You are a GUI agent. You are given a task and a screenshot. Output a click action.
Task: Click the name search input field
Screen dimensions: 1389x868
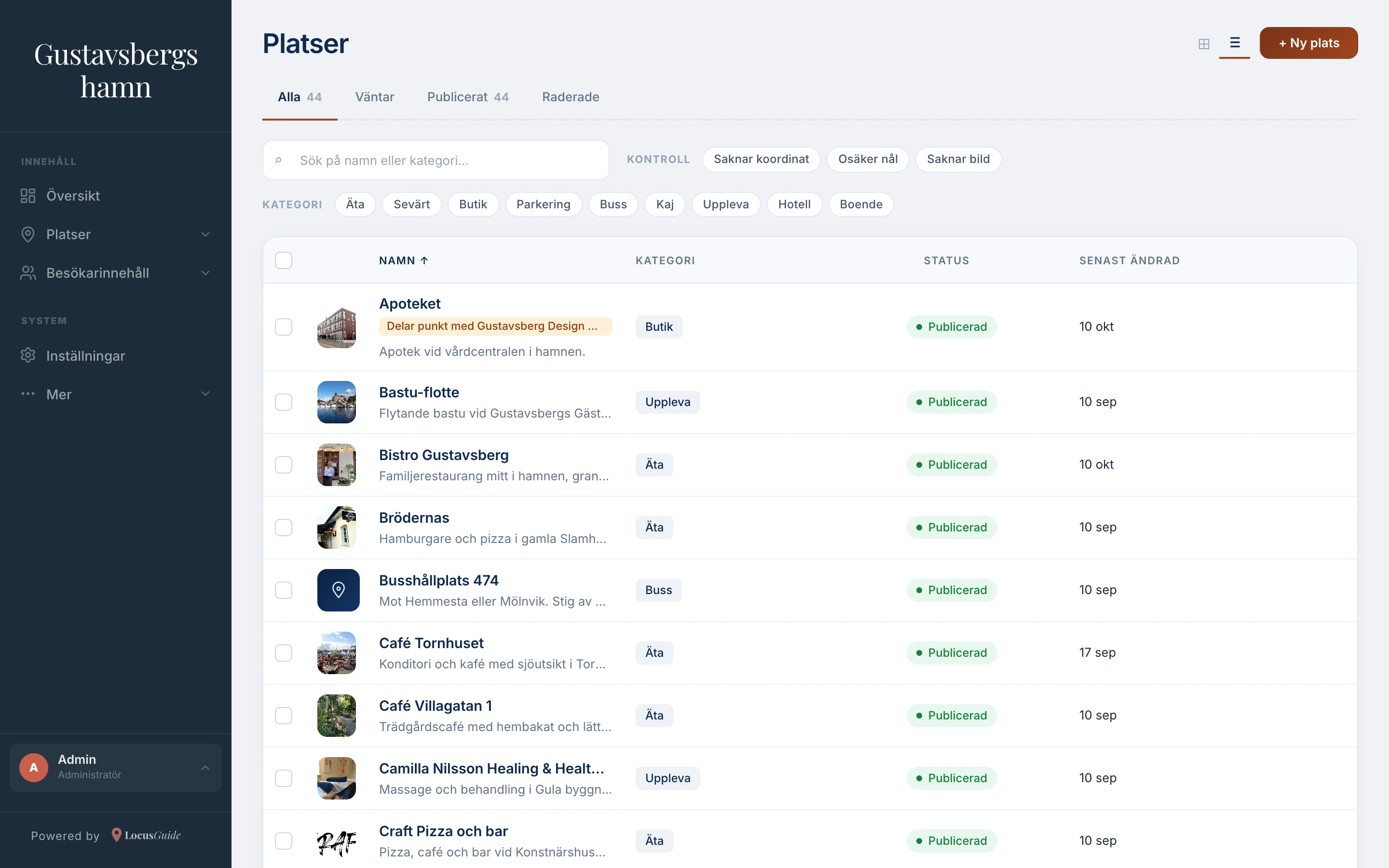click(436, 160)
